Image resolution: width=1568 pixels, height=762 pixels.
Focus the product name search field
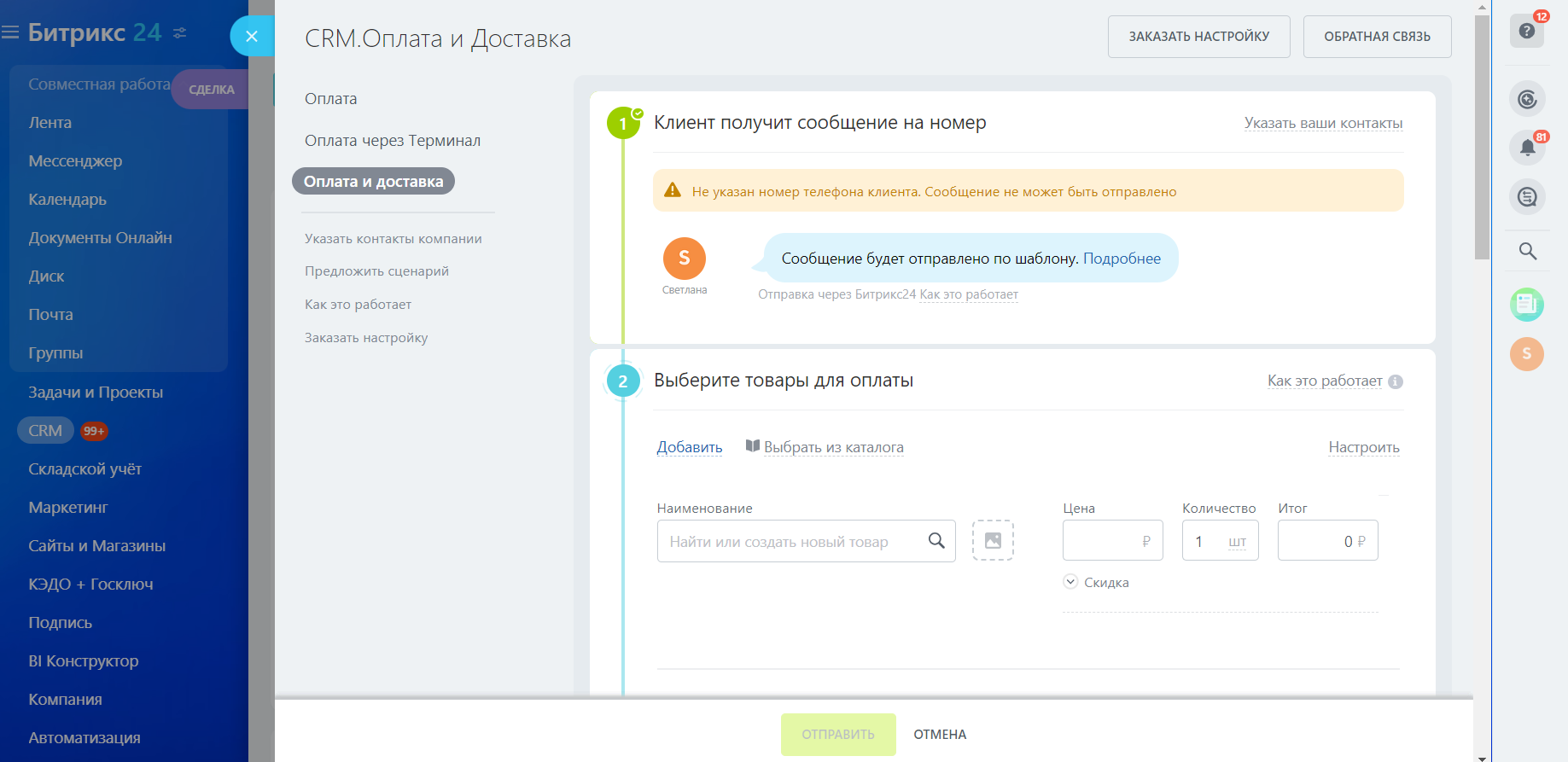(806, 541)
